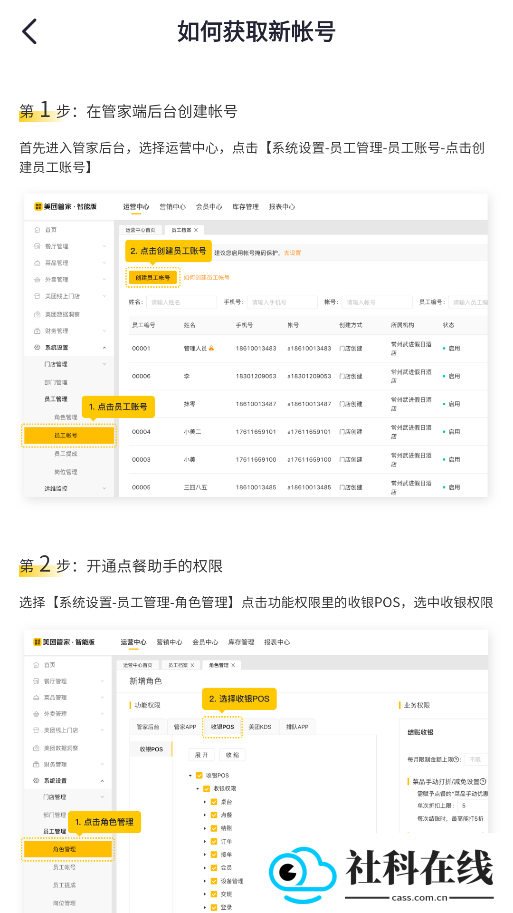Switch to the 美团KDS permission tab
Viewport: 513px width, 913px height.
click(x=260, y=727)
